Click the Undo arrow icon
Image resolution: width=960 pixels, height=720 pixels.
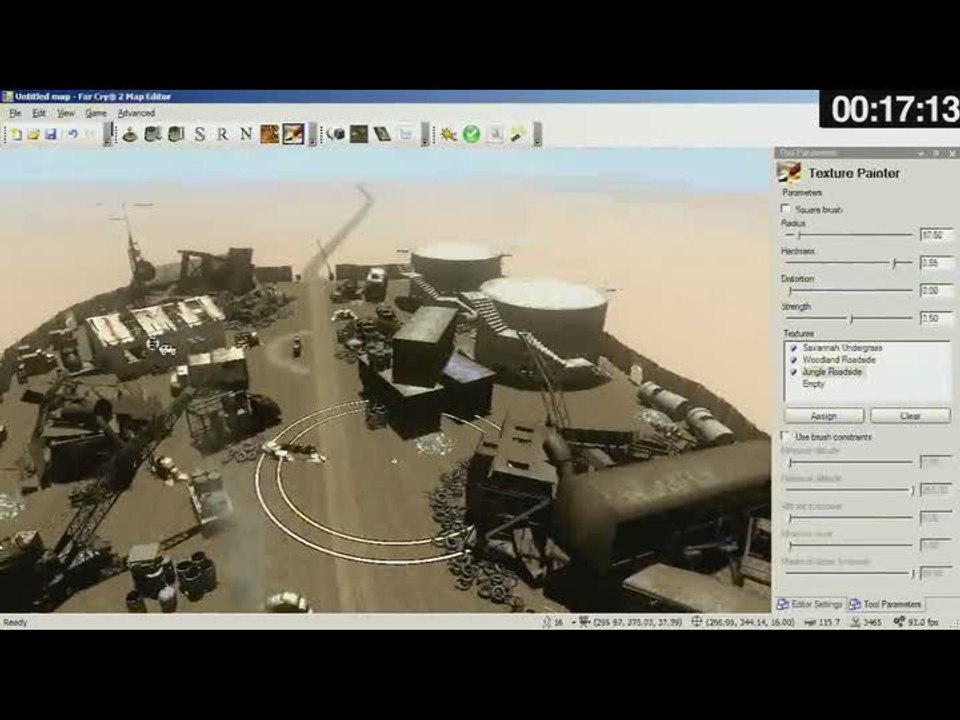72,134
